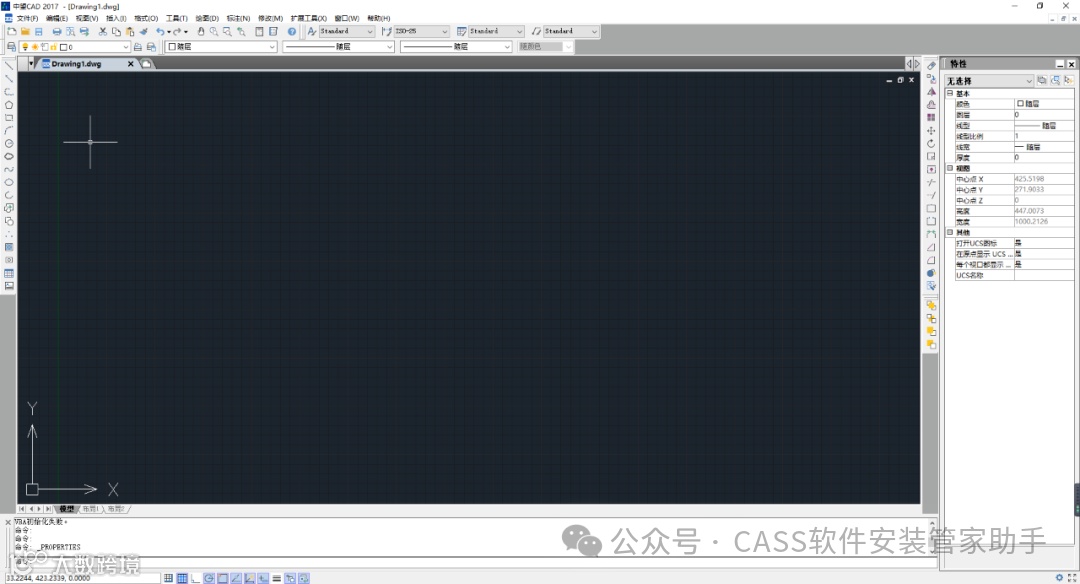The height and width of the screenshot is (584, 1080).
Task: Open the Layer Properties Manager icon
Action: click(x=12, y=47)
